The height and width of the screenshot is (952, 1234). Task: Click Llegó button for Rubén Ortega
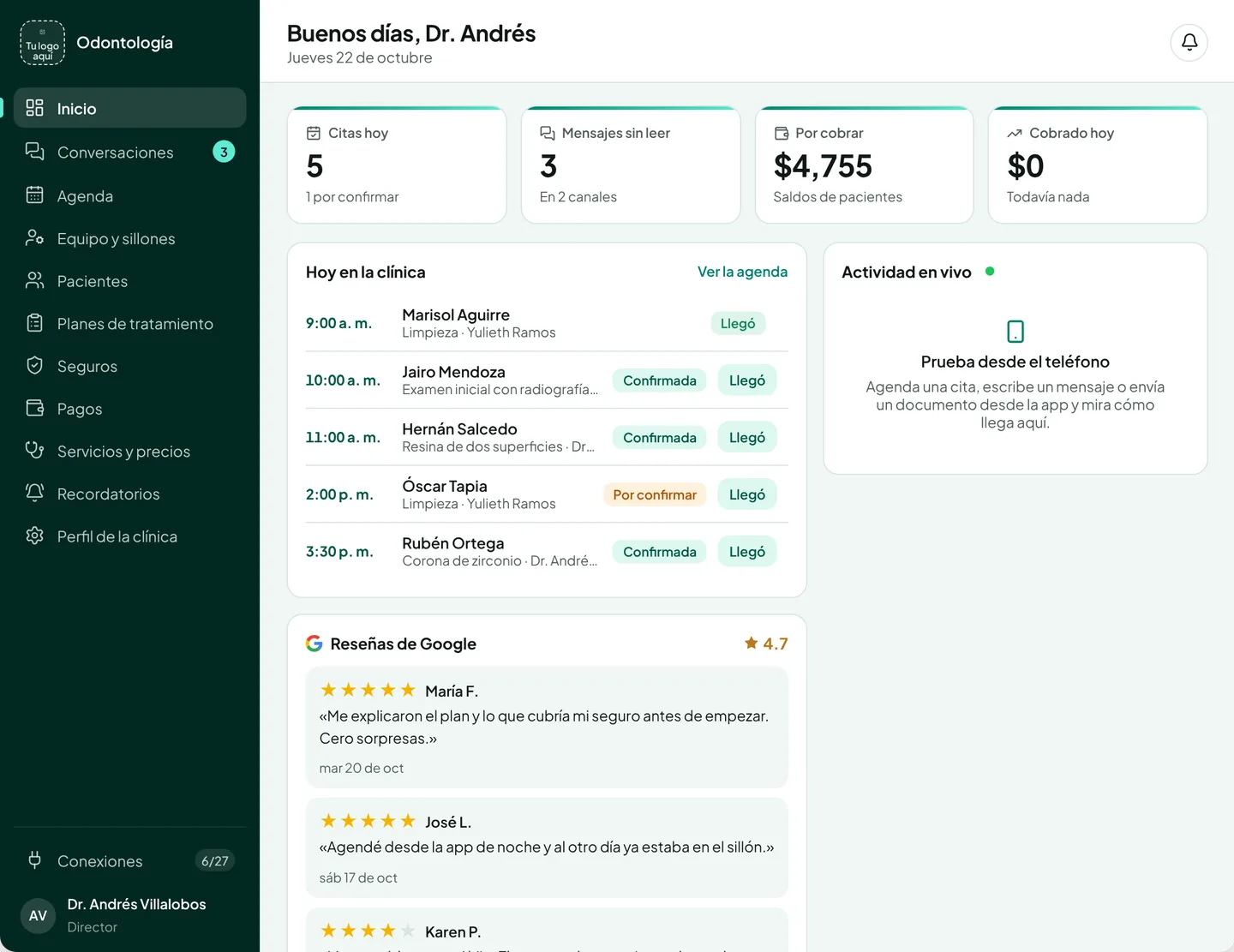click(x=747, y=552)
